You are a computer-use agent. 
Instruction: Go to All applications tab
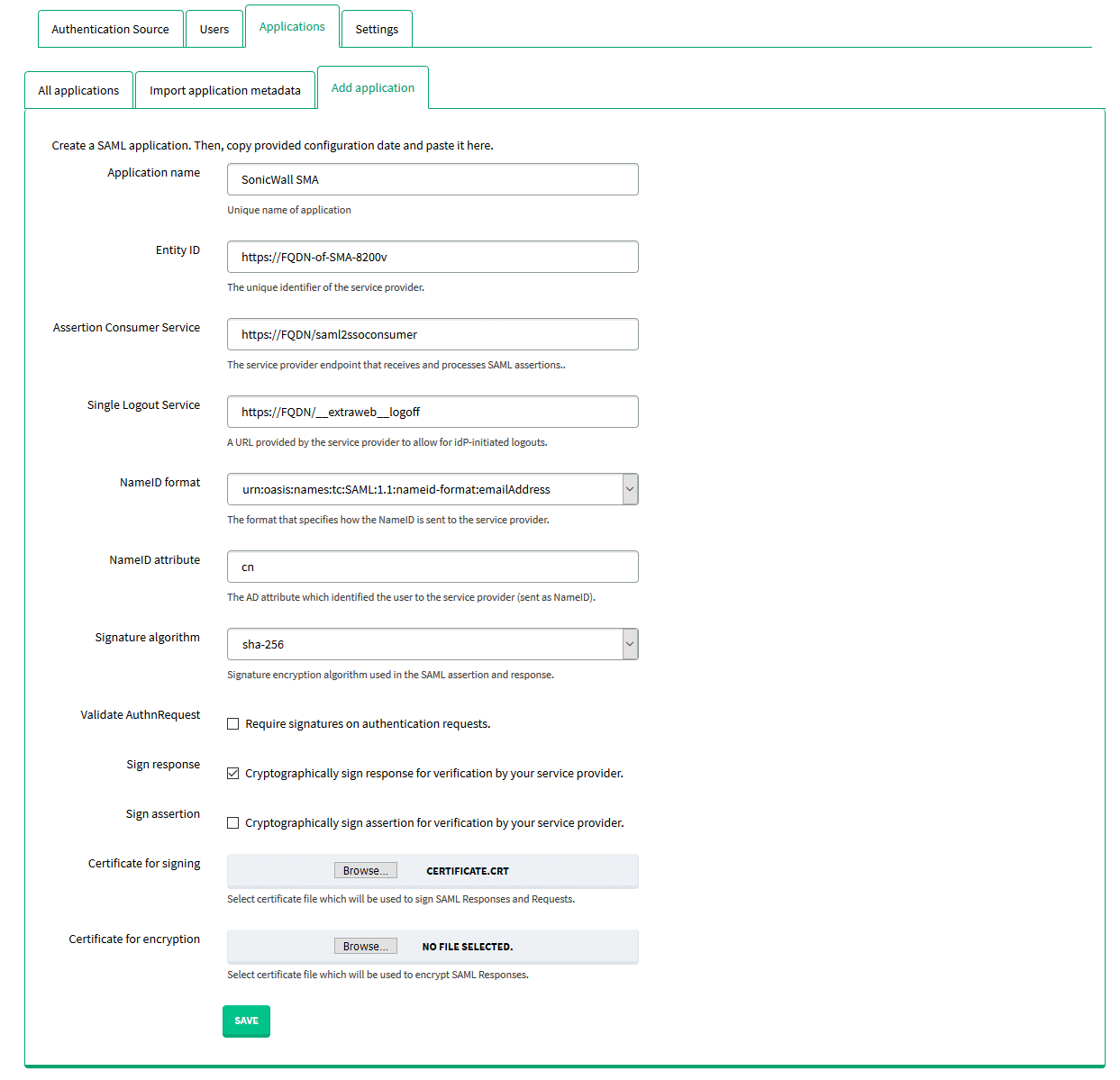click(78, 90)
